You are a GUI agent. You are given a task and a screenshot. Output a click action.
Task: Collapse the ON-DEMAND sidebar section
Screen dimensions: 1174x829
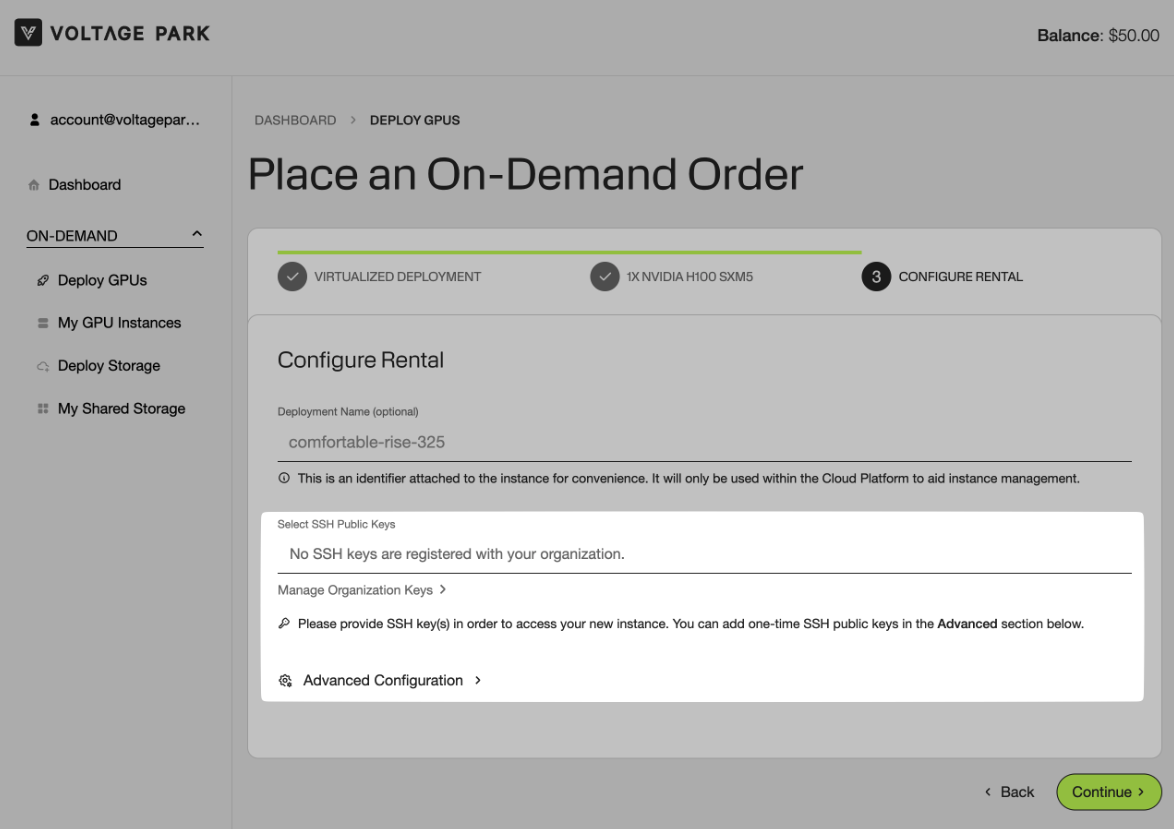point(197,235)
